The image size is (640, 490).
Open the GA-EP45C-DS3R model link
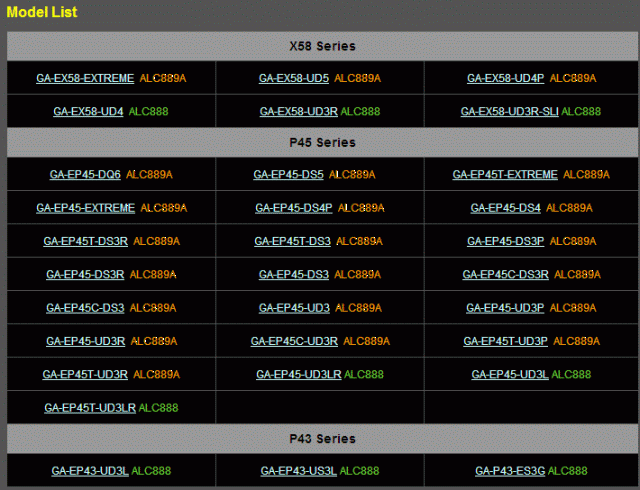[x=505, y=274]
